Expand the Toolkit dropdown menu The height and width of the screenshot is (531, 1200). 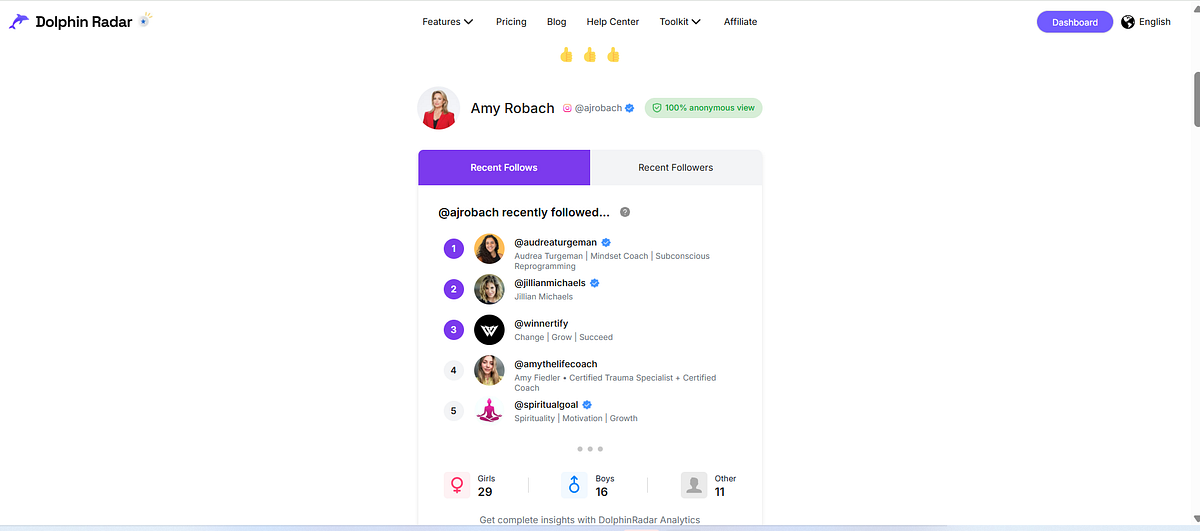tap(680, 22)
